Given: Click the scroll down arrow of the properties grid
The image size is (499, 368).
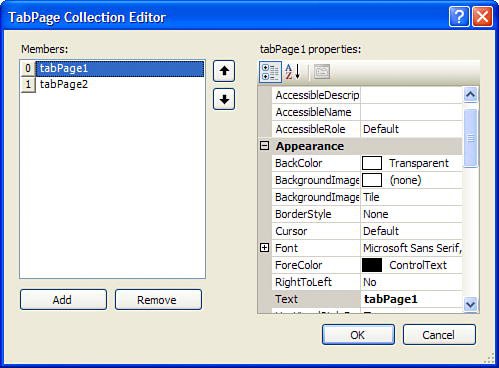Looking at the screenshot, I should (x=470, y=304).
